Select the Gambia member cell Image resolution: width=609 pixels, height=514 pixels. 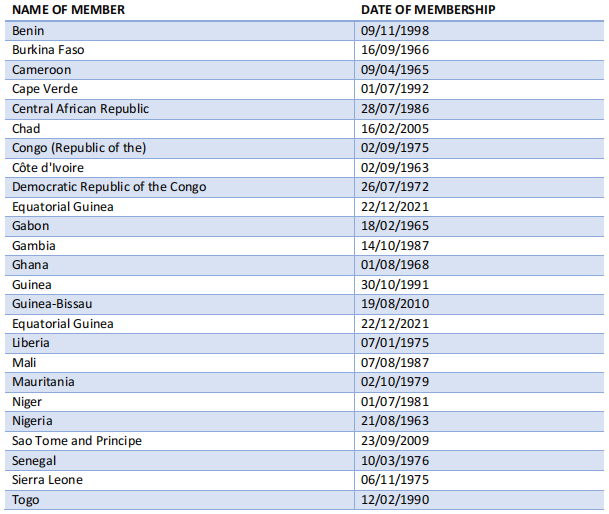(179, 246)
